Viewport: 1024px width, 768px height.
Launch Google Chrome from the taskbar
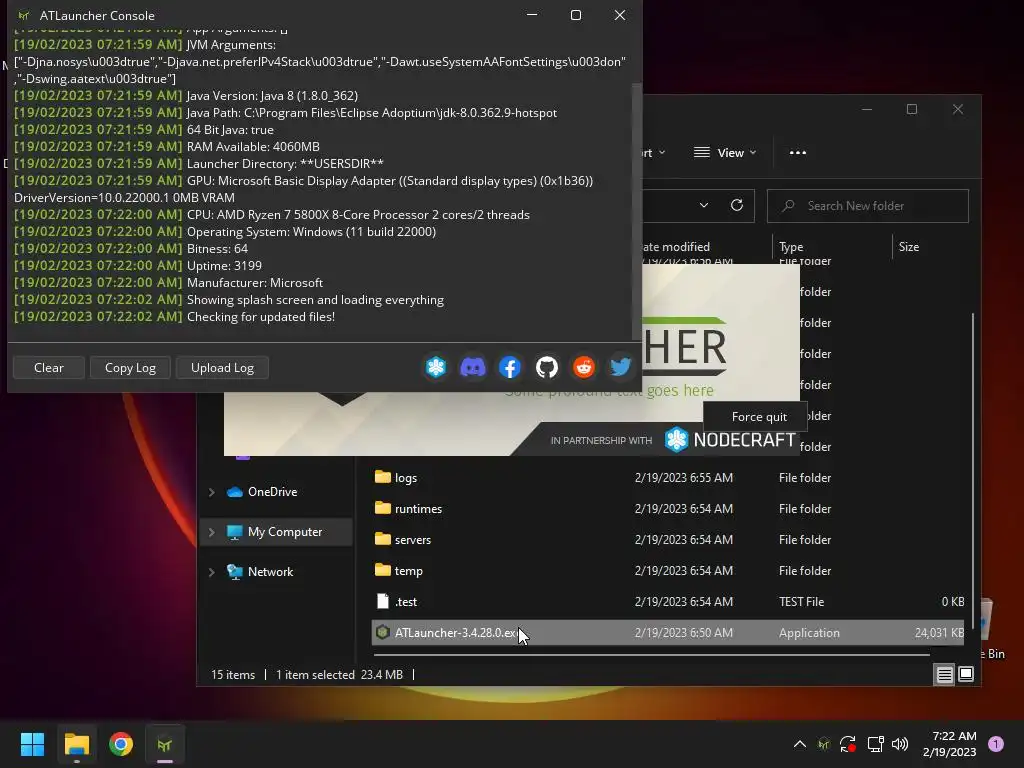tap(121, 744)
